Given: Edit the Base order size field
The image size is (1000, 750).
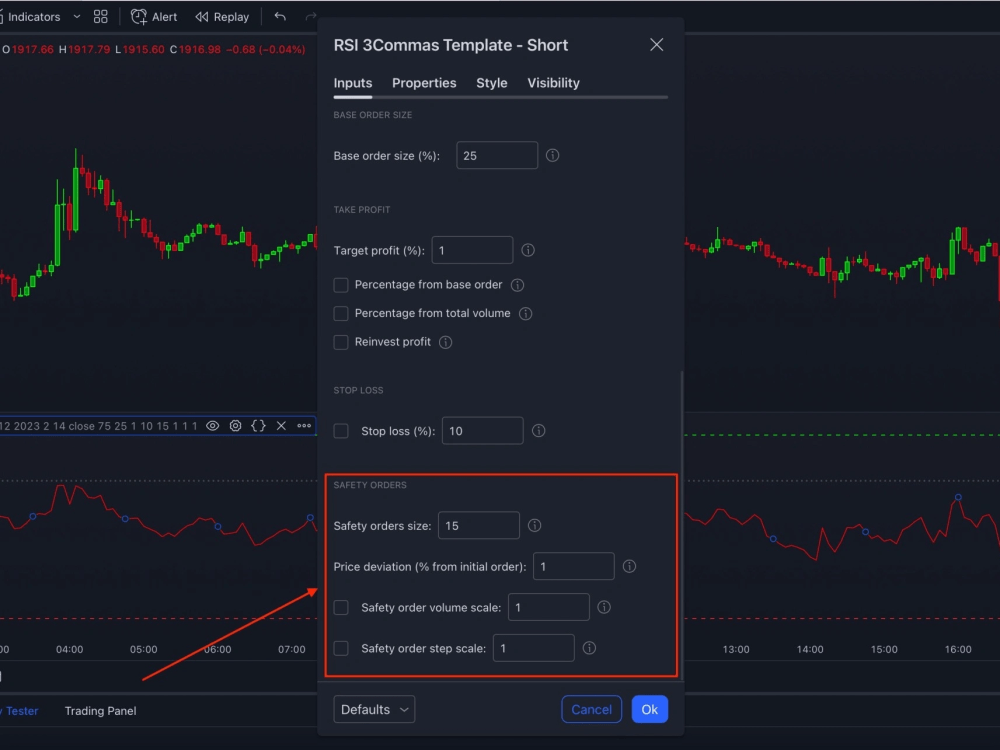Looking at the screenshot, I should click(x=497, y=156).
